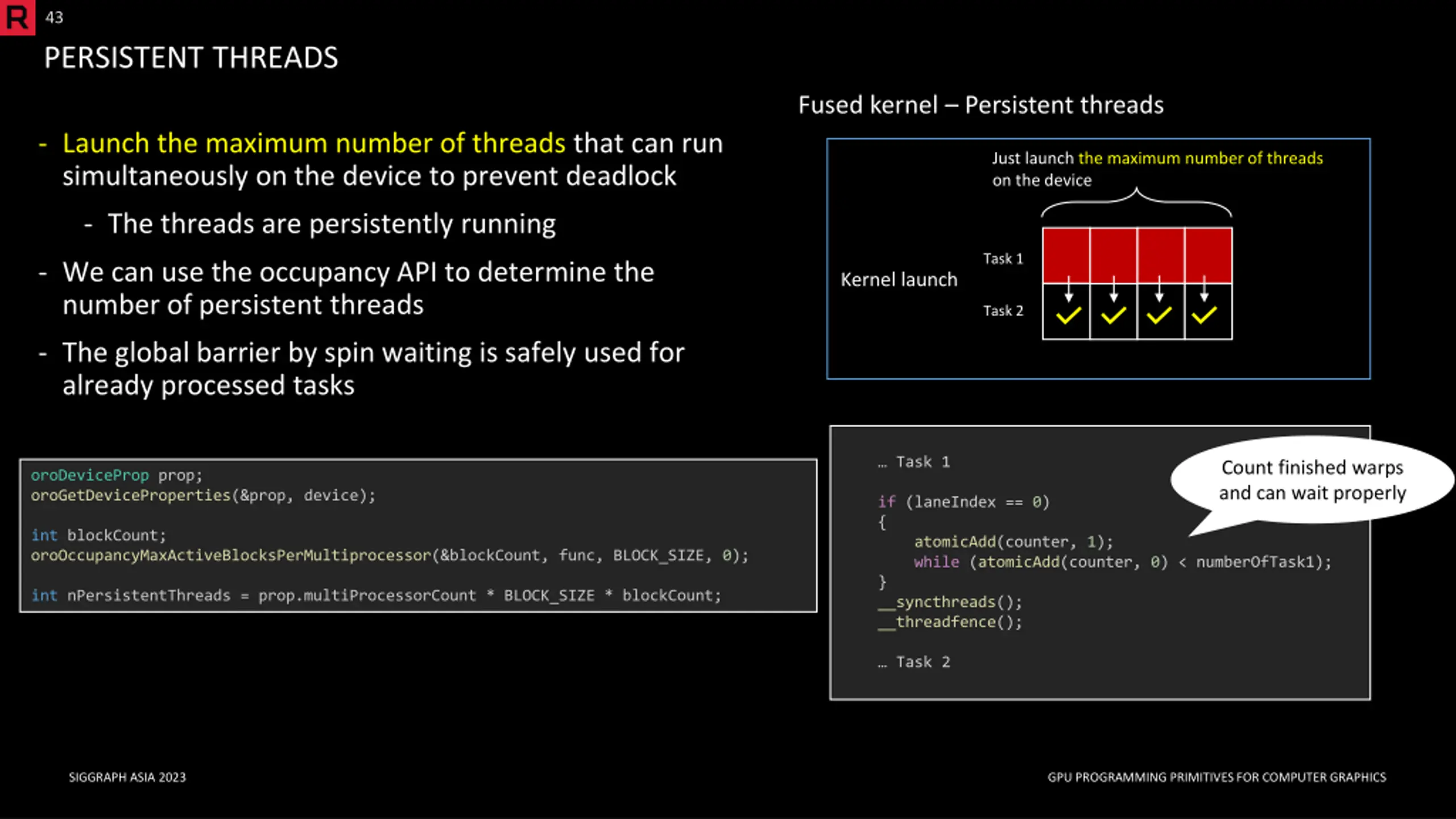Viewport: 1456px width, 819px height.
Task: Click the first yellow checkmark in Task 2
Action: pos(1068,316)
